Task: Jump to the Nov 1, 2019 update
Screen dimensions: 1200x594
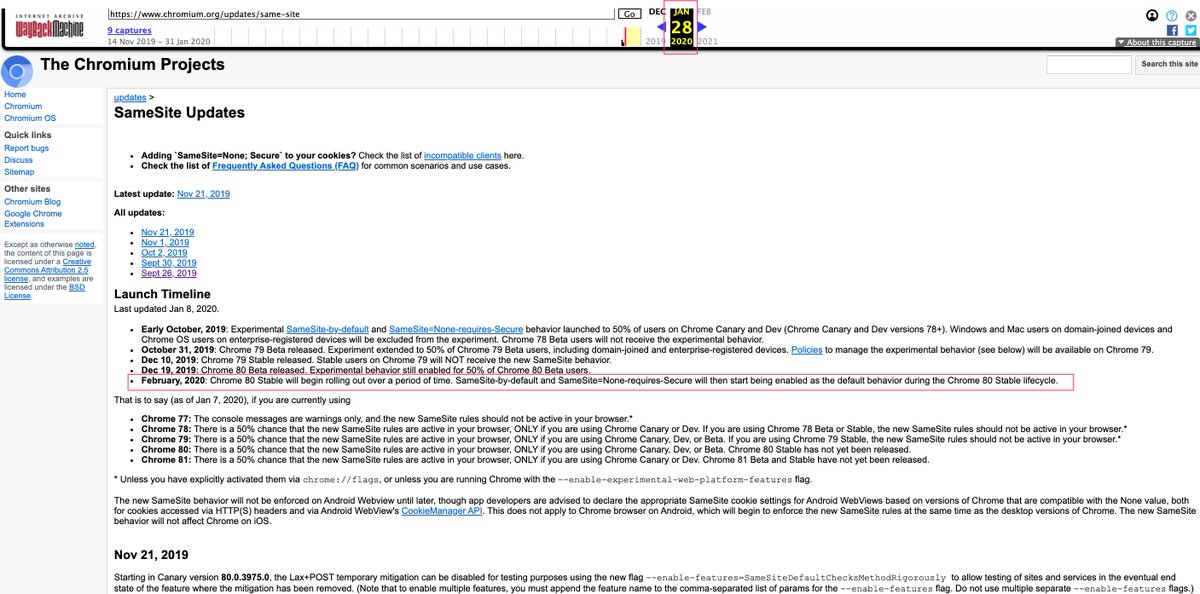Action: 165,242
